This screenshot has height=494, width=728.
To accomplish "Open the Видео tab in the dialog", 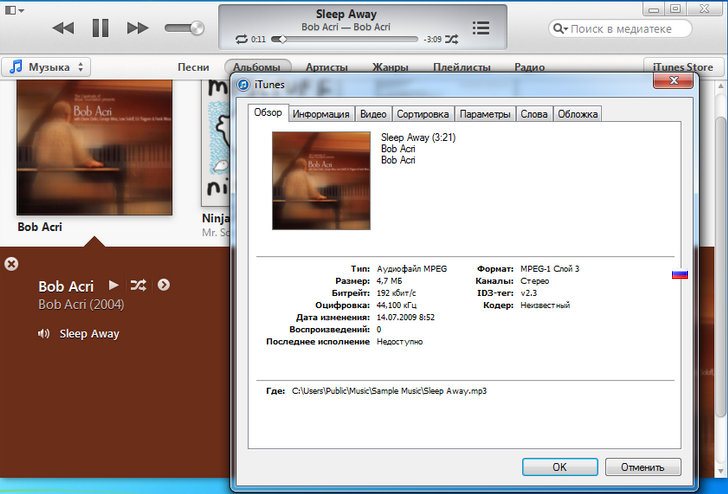I will click(x=373, y=114).
